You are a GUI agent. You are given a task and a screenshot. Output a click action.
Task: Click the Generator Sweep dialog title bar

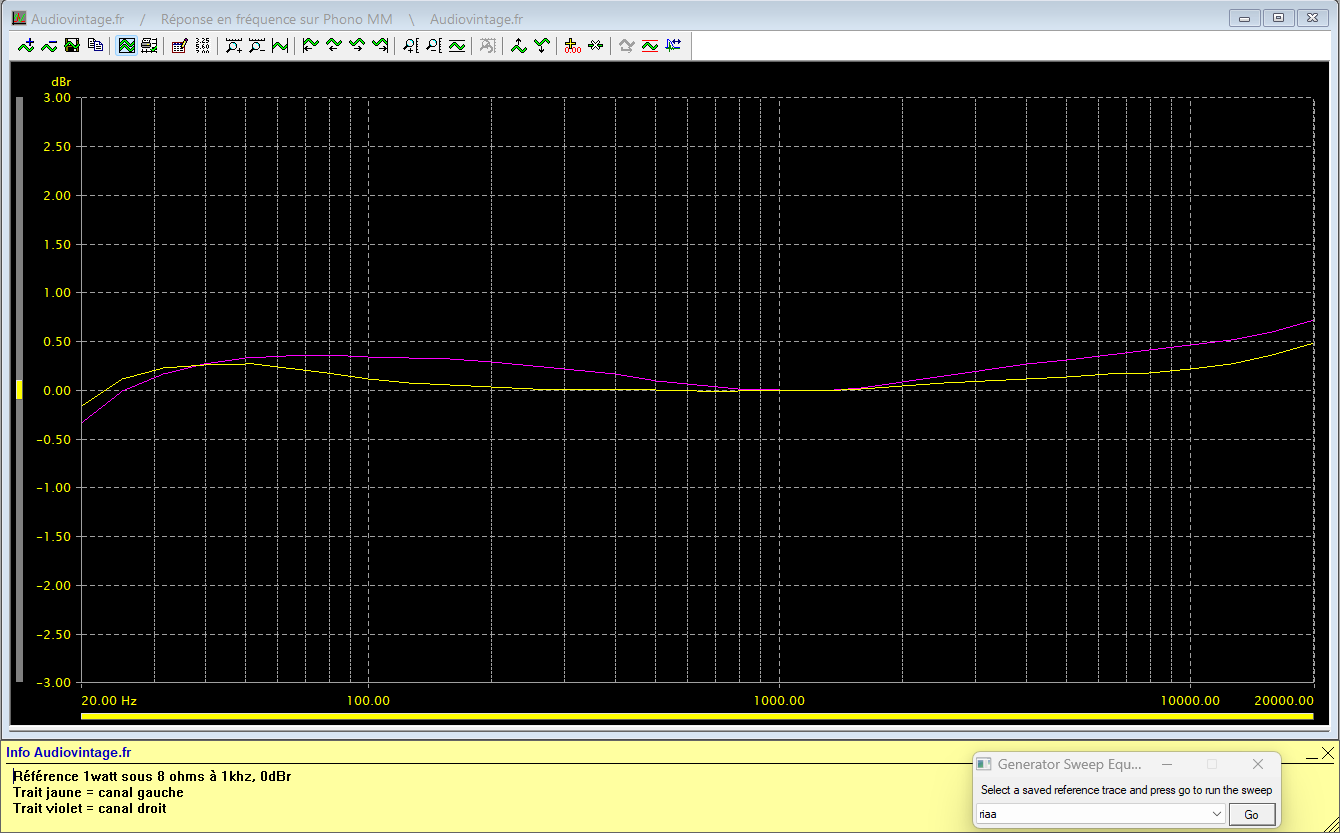pos(1069,764)
